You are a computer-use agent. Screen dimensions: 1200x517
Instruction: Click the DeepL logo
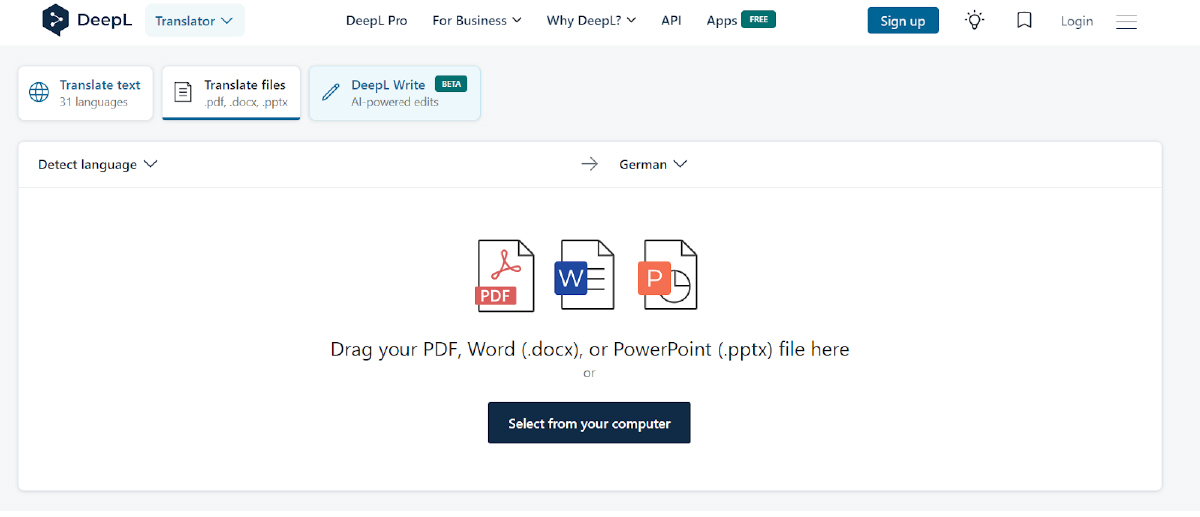[88, 20]
